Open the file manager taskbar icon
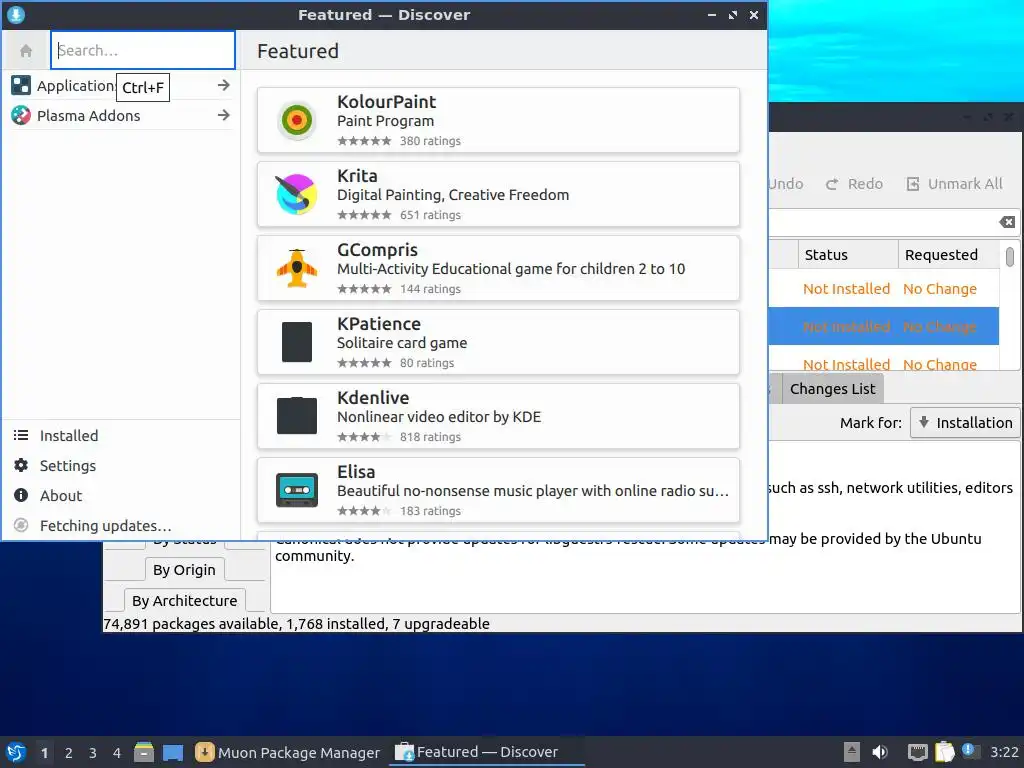This screenshot has width=1024, height=768. click(144, 752)
